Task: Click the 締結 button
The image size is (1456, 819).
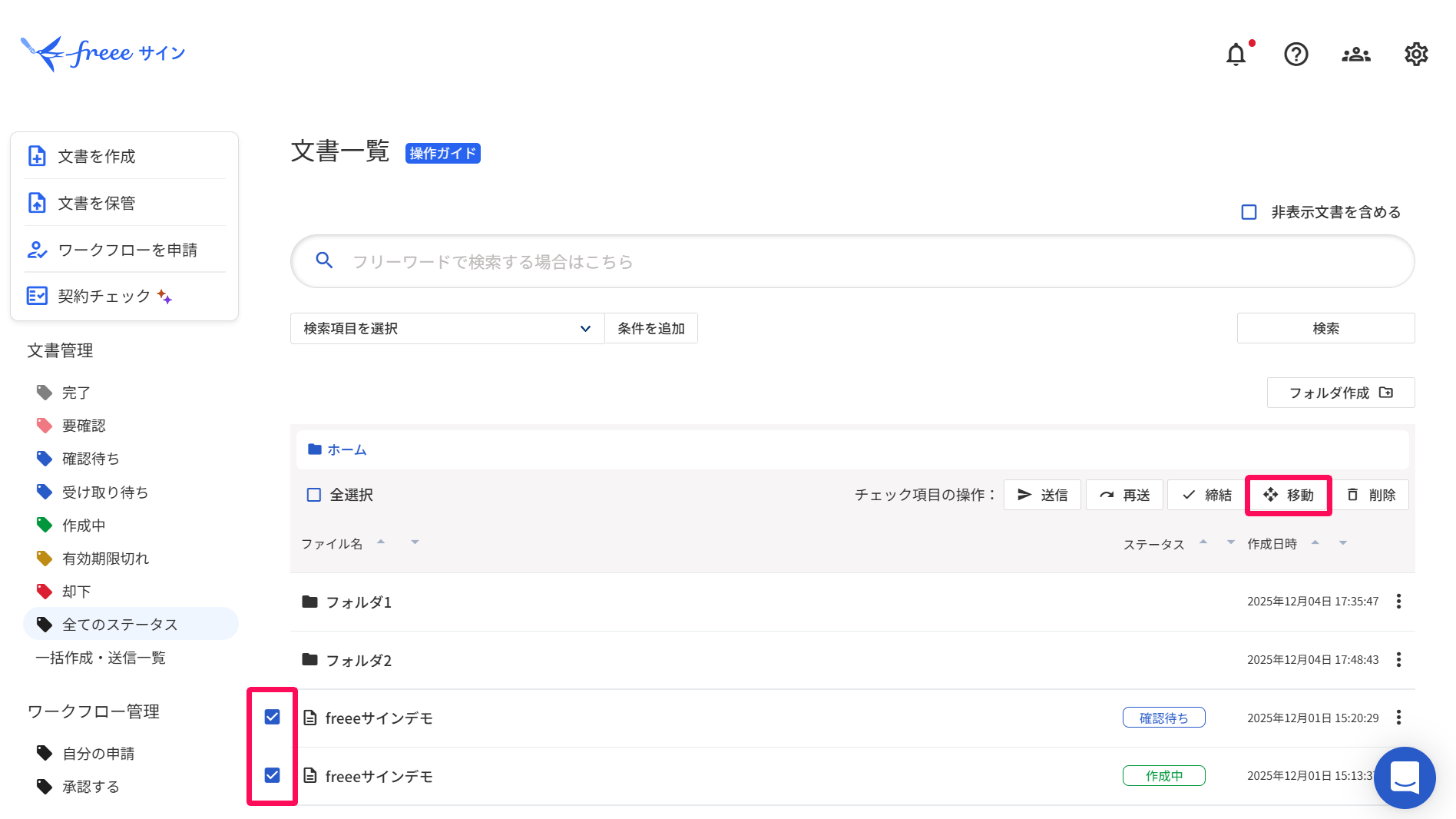Action: tap(1206, 495)
